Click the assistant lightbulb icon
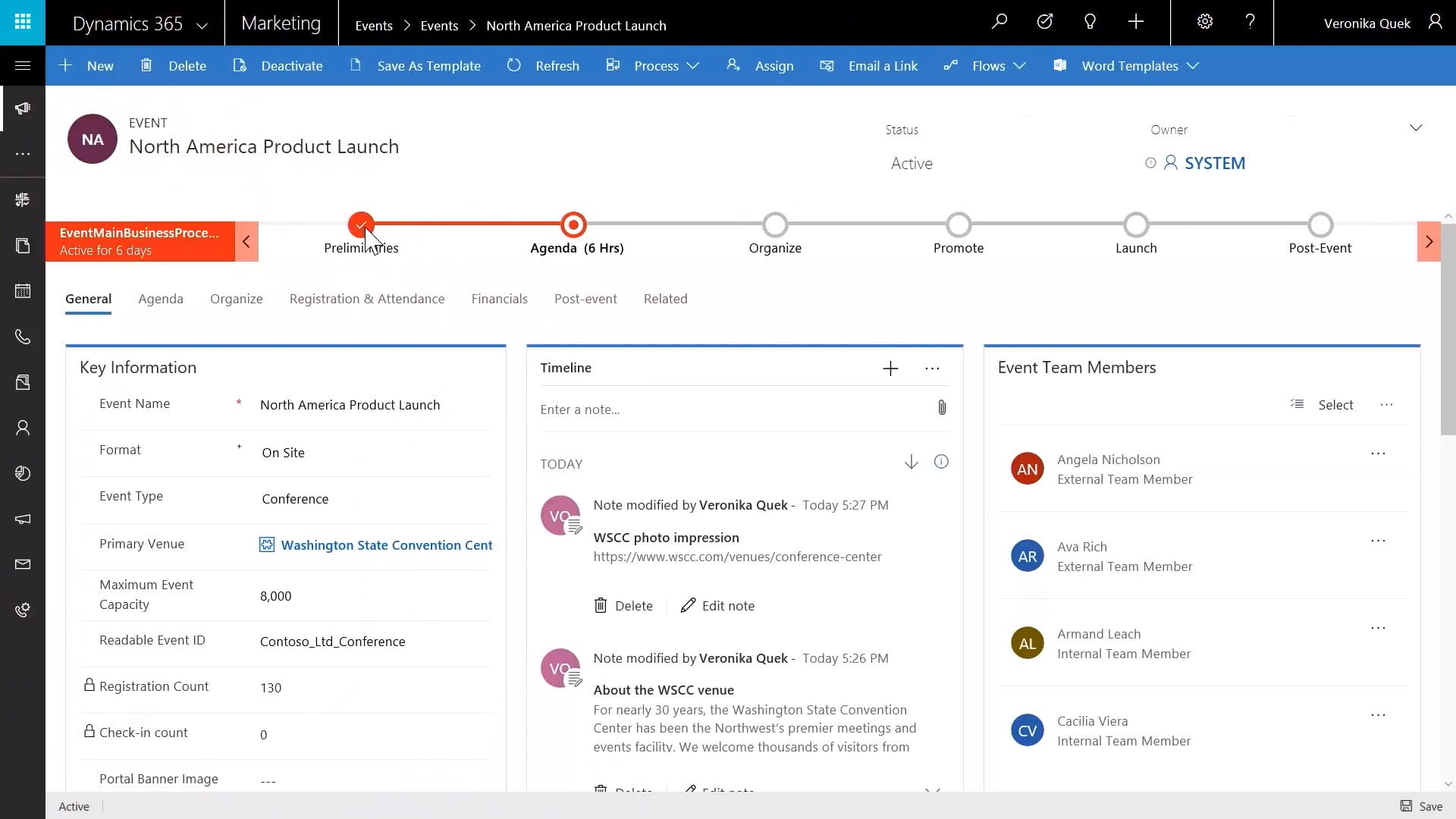1456x819 pixels. click(1090, 22)
